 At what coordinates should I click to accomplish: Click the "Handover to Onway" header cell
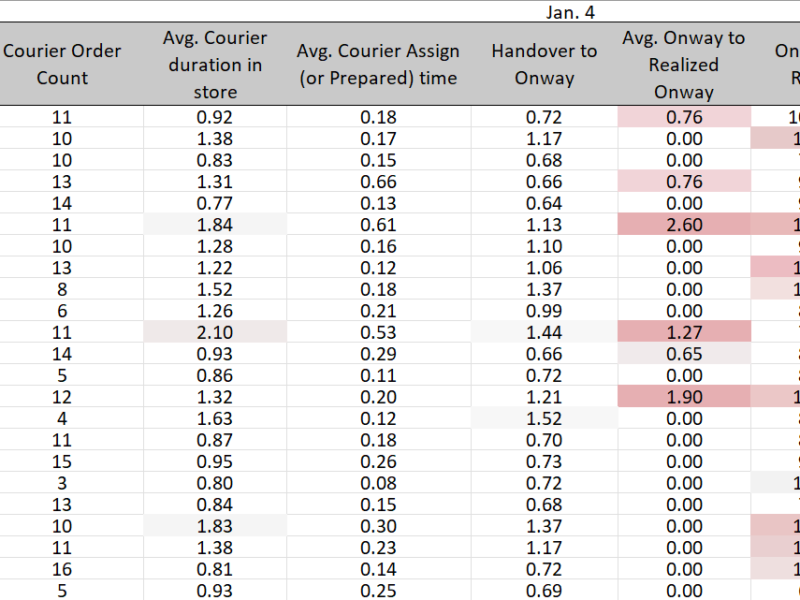[x=544, y=64]
